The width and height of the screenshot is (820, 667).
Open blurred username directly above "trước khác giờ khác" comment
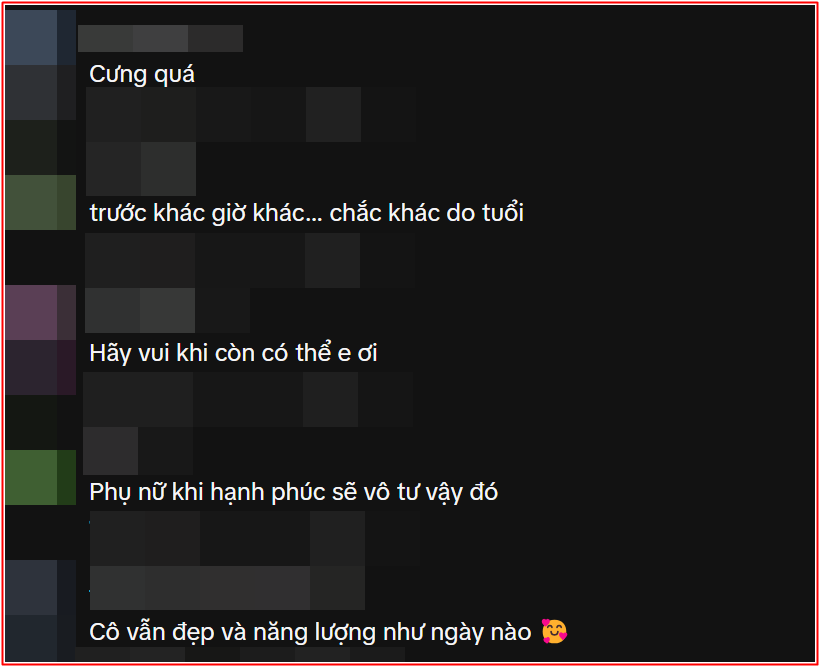tap(141, 168)
